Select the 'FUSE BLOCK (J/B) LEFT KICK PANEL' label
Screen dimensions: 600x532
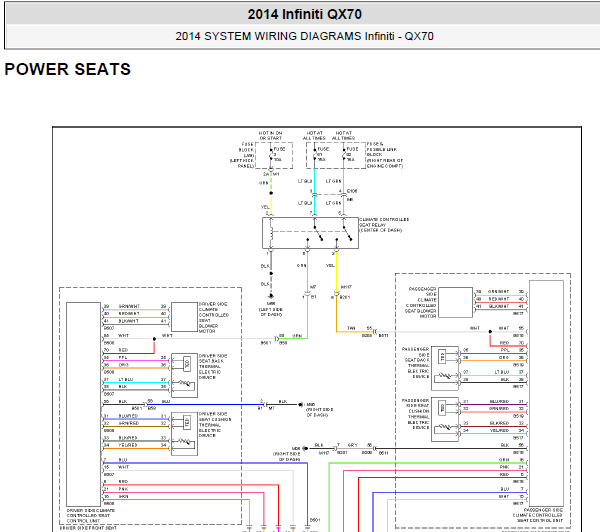click(x=242, y=155)
